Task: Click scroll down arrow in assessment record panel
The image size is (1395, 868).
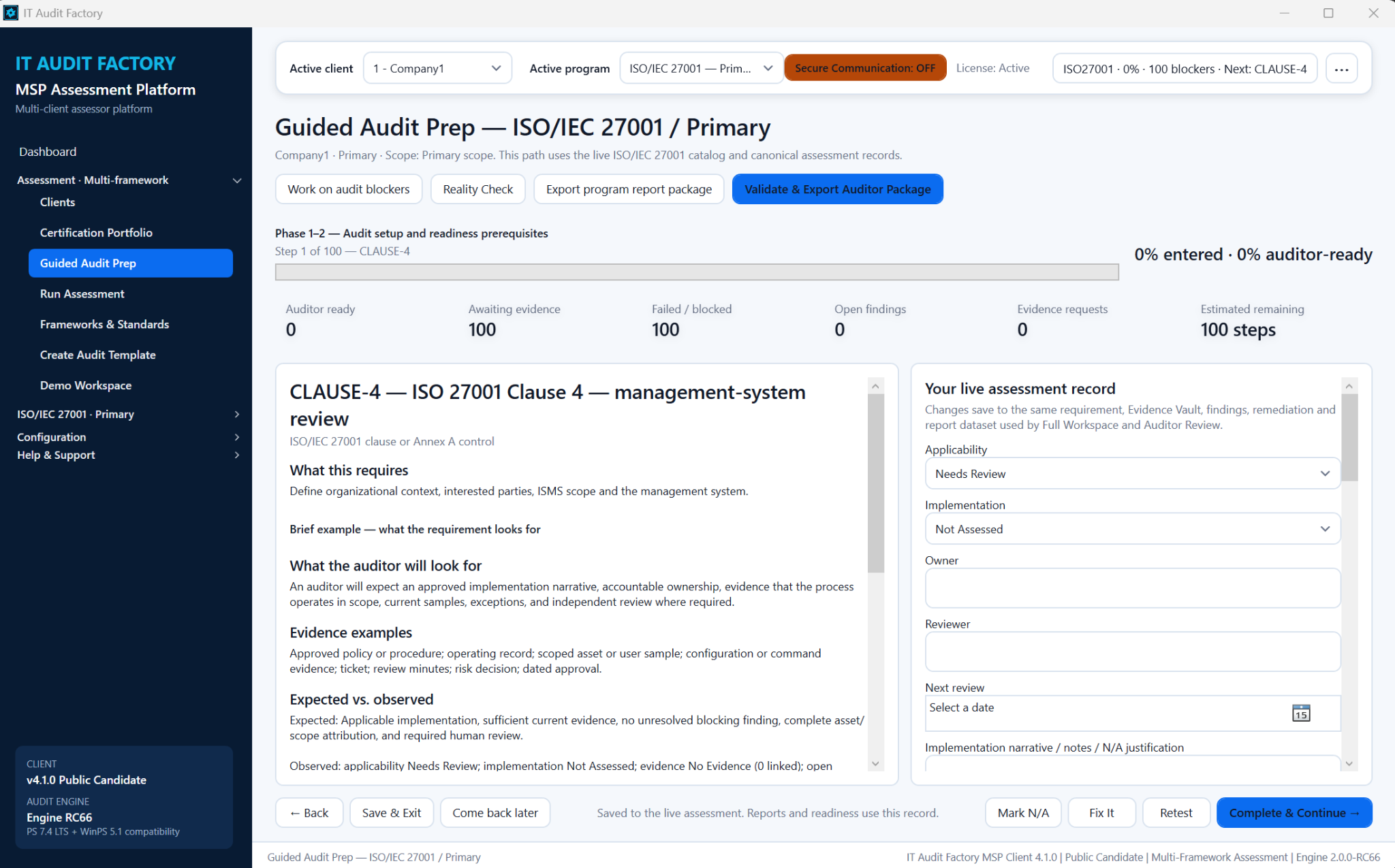Action: click(x=1349, y=764)
